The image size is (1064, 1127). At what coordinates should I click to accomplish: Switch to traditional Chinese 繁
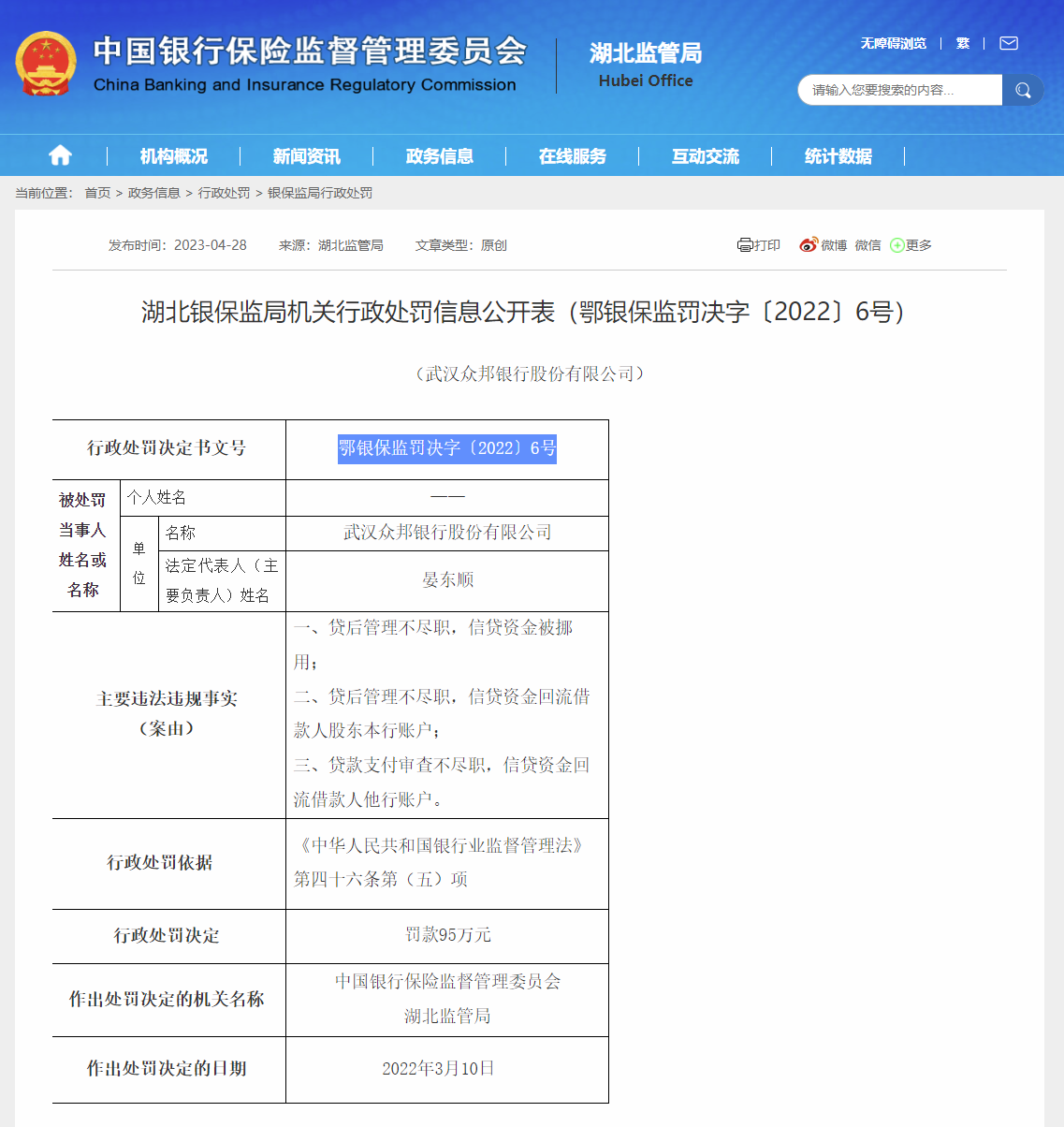tap(963, 43)
